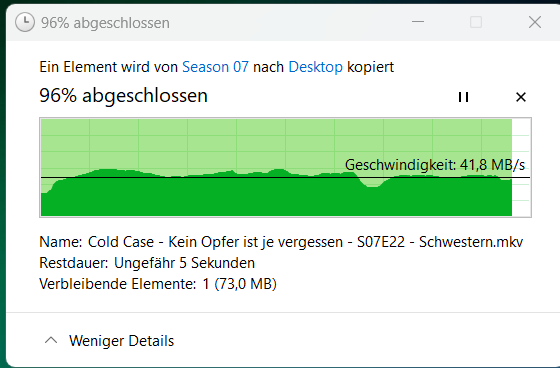560x368 pixels.
Task: Minimize the copy progress window
Action: [418, 22]
